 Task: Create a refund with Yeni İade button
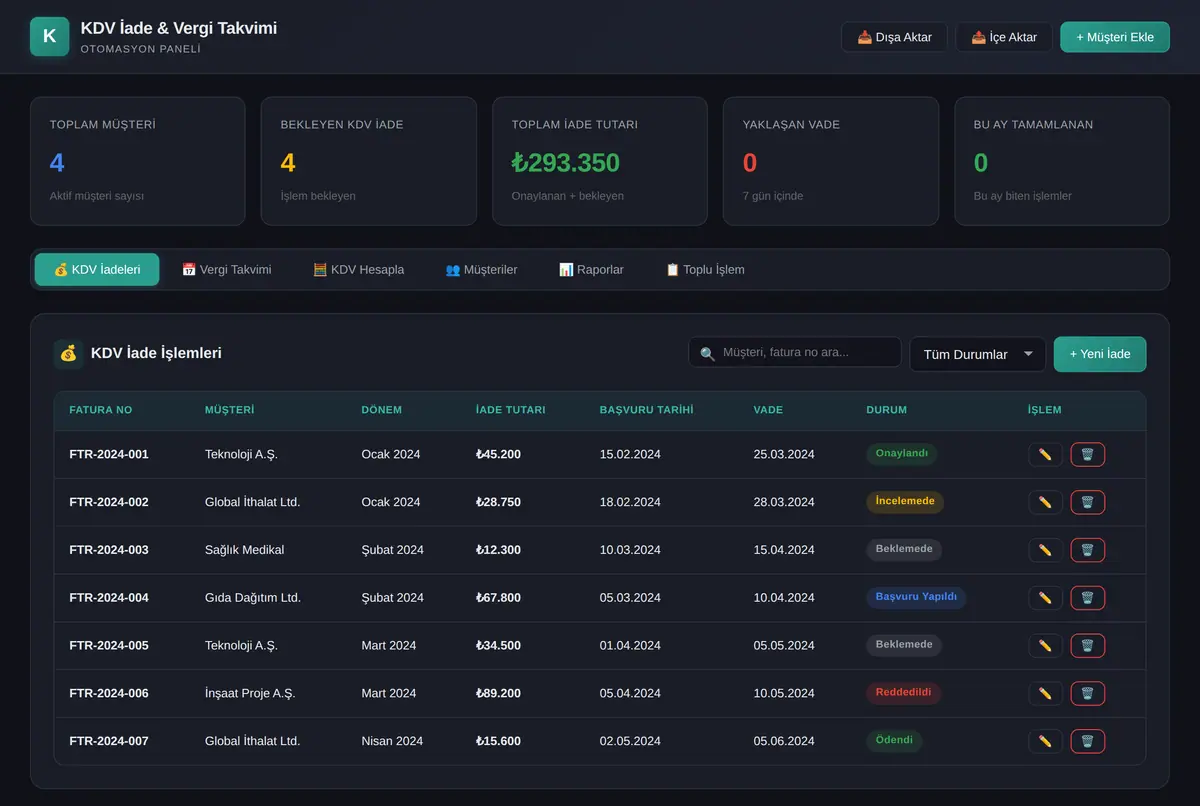[1100, 354]
